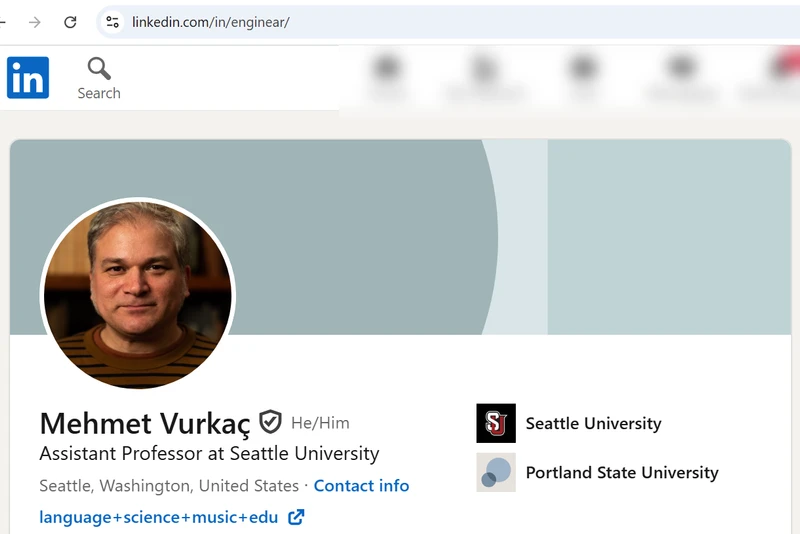Open the language+science+music+edu link
The image size is (800, 534).
(x=159, y=517)
